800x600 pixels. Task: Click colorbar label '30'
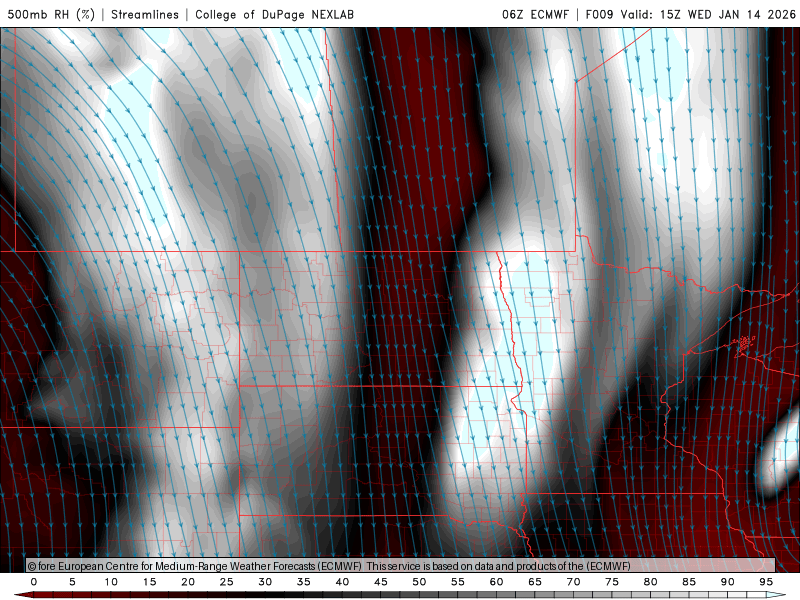click(265, 582)
